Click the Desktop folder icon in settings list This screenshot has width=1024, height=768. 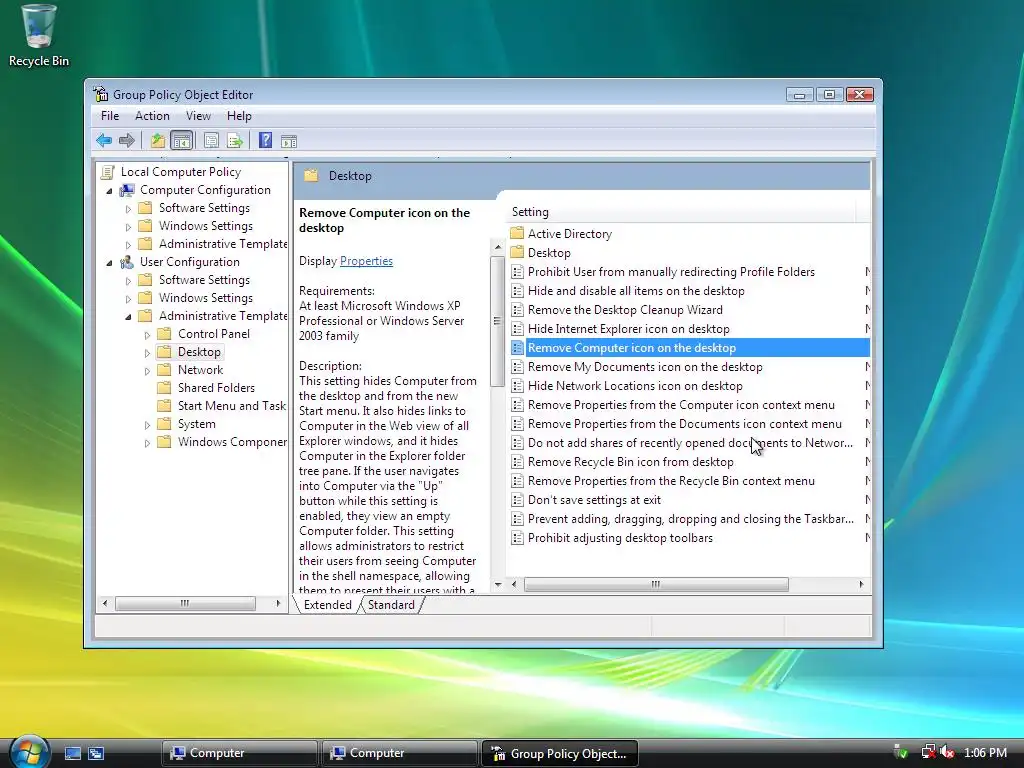pos(517,252)
